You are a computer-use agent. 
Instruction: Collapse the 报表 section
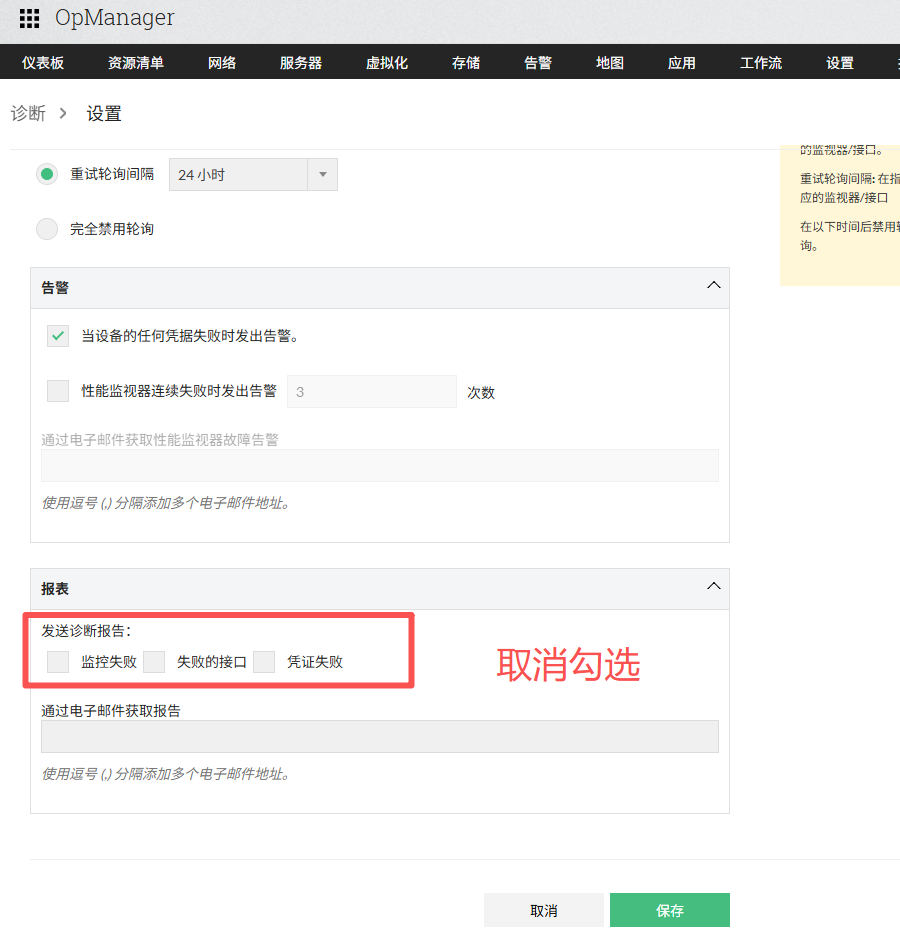coord(713,587)
